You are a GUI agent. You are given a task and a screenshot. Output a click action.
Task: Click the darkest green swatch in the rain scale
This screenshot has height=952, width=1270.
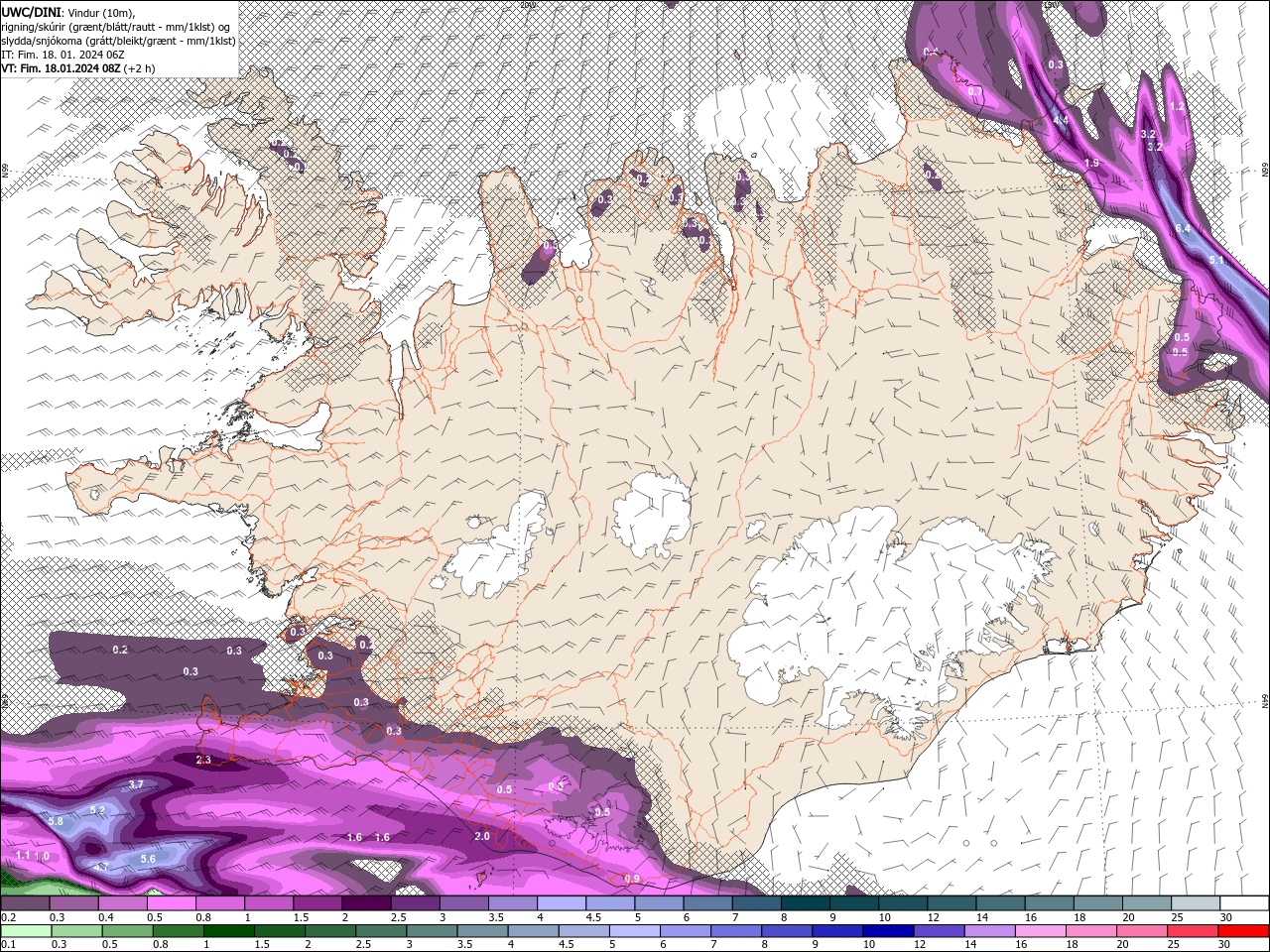228,931
